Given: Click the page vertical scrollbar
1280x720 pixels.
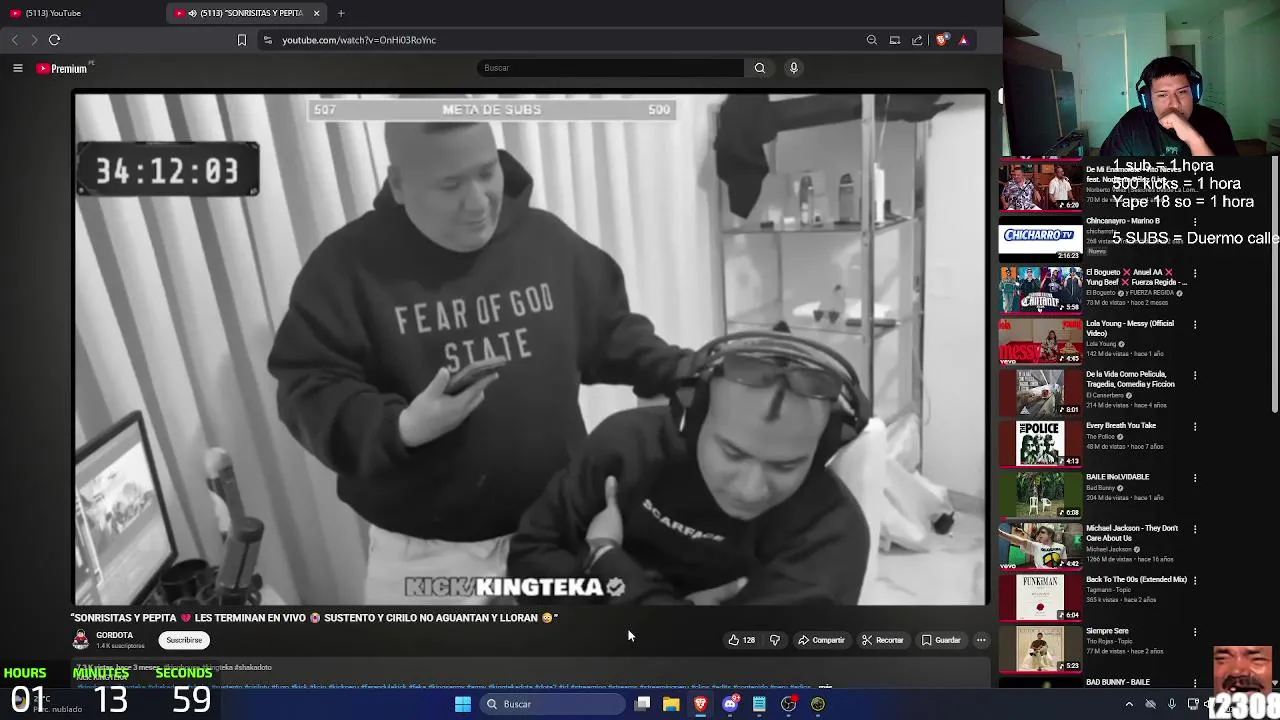Looking at the screenshot, I should pyautogui.click(x=1275, y=283).
